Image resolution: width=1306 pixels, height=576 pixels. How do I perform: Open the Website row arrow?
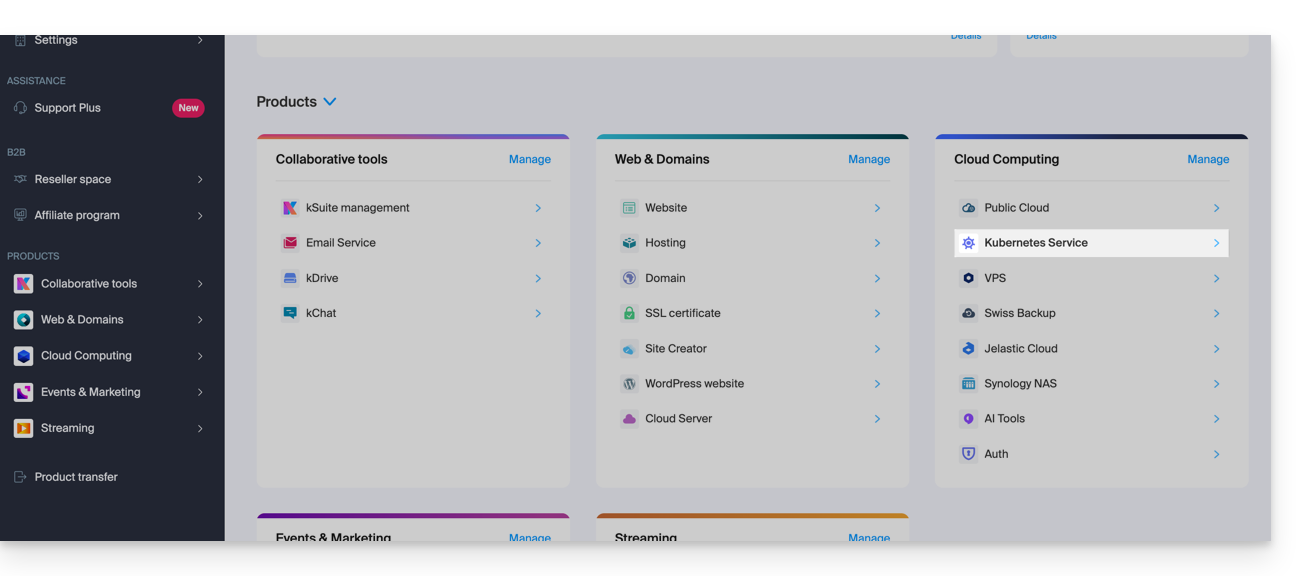point(877,208)
